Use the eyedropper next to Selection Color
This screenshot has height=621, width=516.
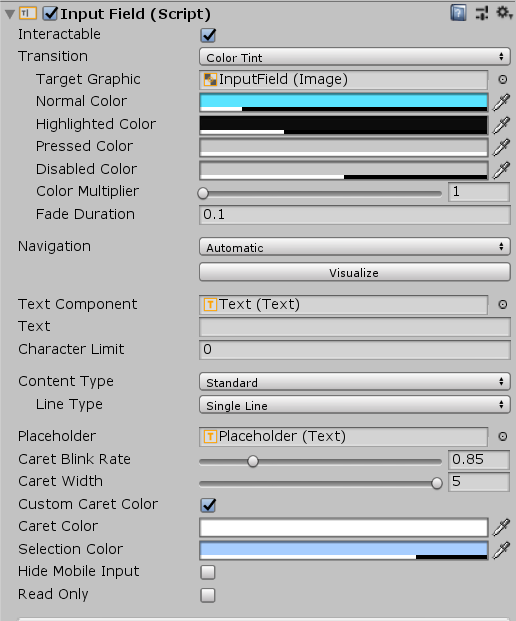pos(501,550)
